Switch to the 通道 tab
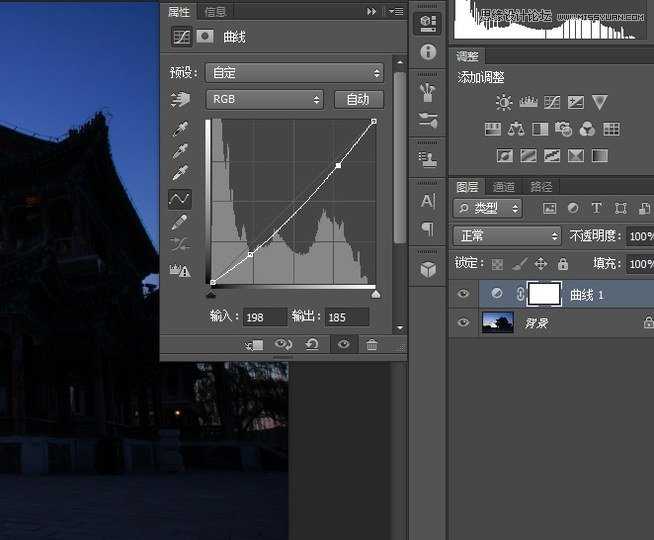Screen dimensions: 654x540 click(504, 187)
